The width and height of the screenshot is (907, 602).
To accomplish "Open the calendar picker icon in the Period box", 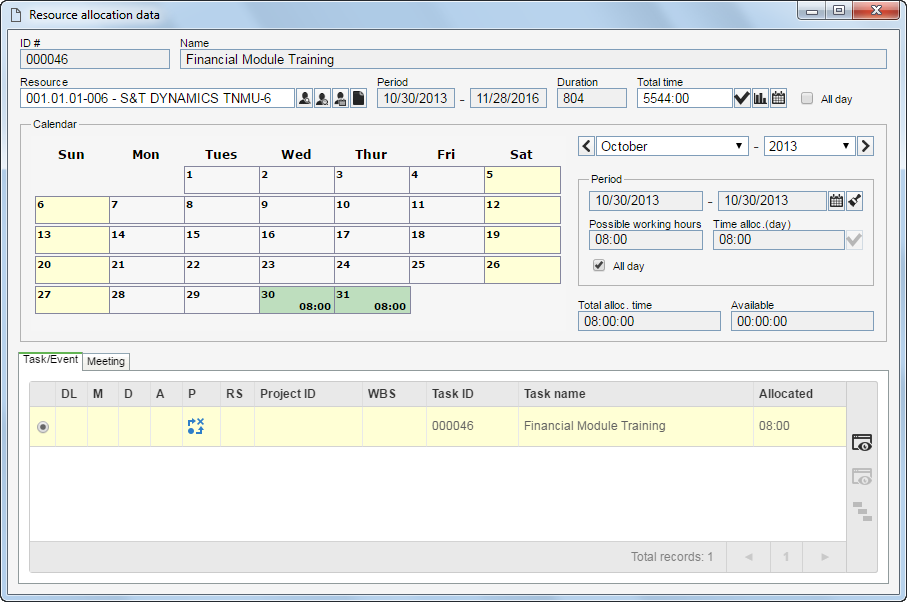I will (836, 201).
